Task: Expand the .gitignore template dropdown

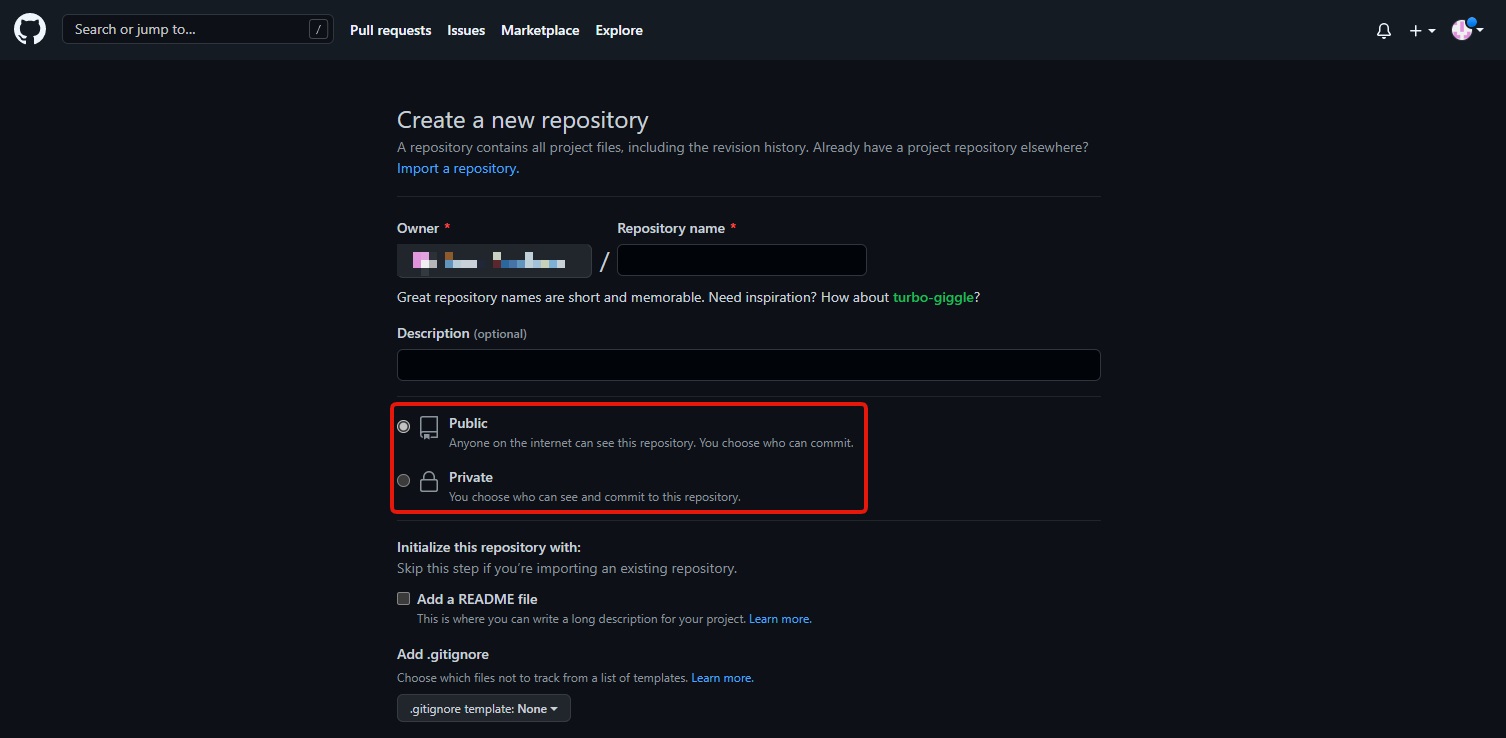Action: click(x=484, y=709)
